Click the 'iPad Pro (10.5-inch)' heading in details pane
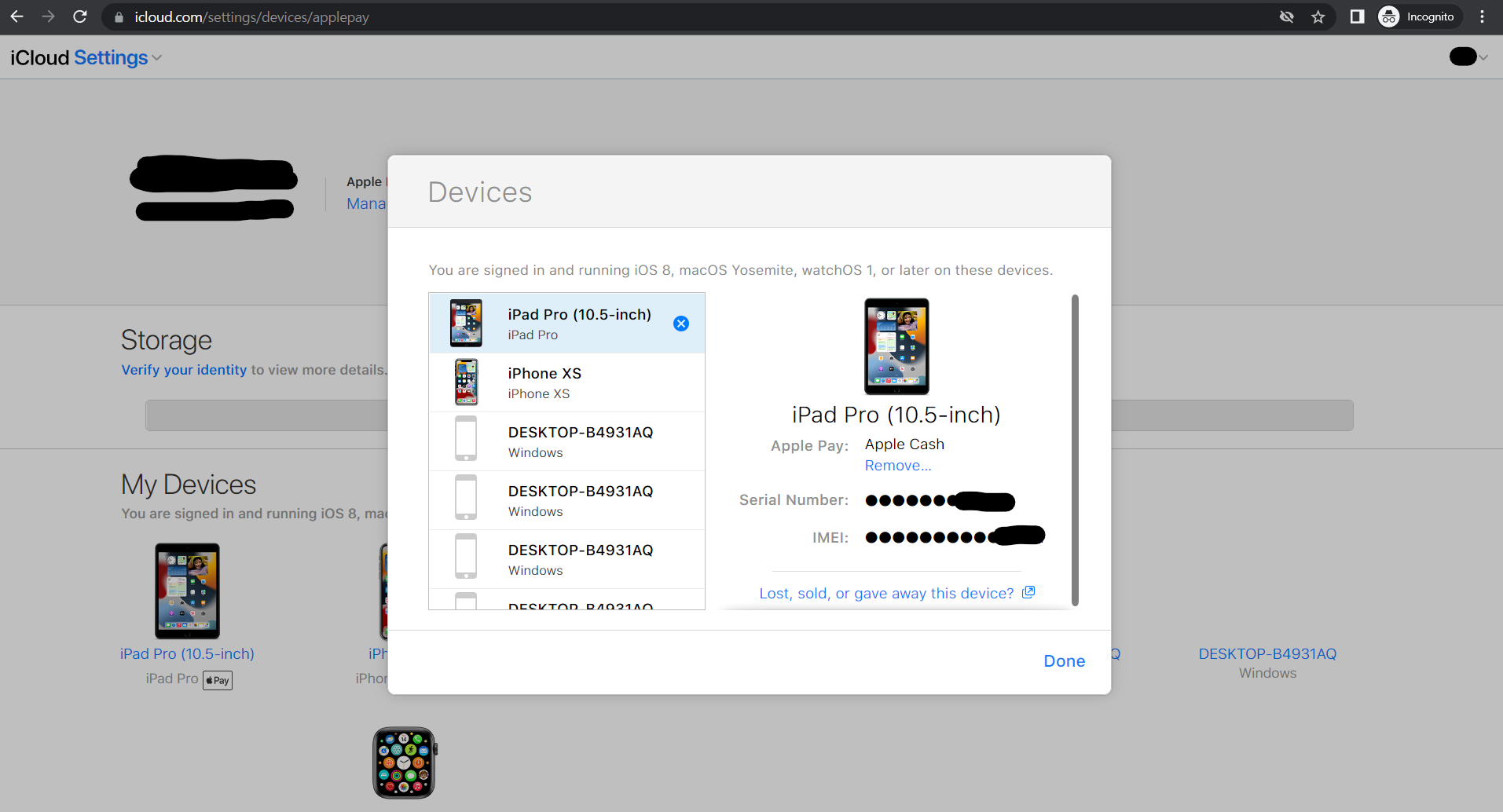Screen dimensions: 1503x812 896,415
